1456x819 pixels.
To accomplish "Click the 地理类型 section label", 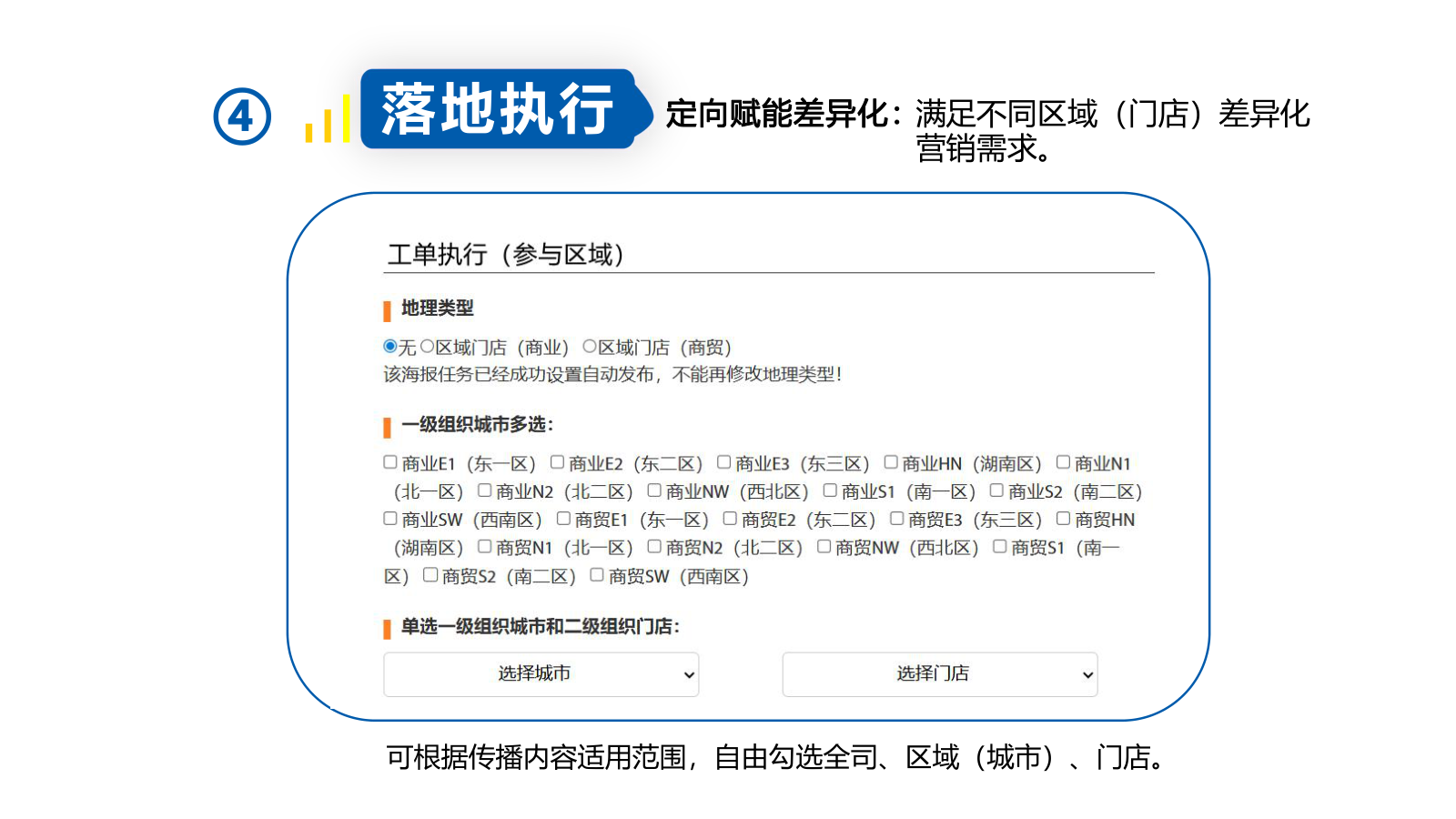I will [x=438, y=308].
